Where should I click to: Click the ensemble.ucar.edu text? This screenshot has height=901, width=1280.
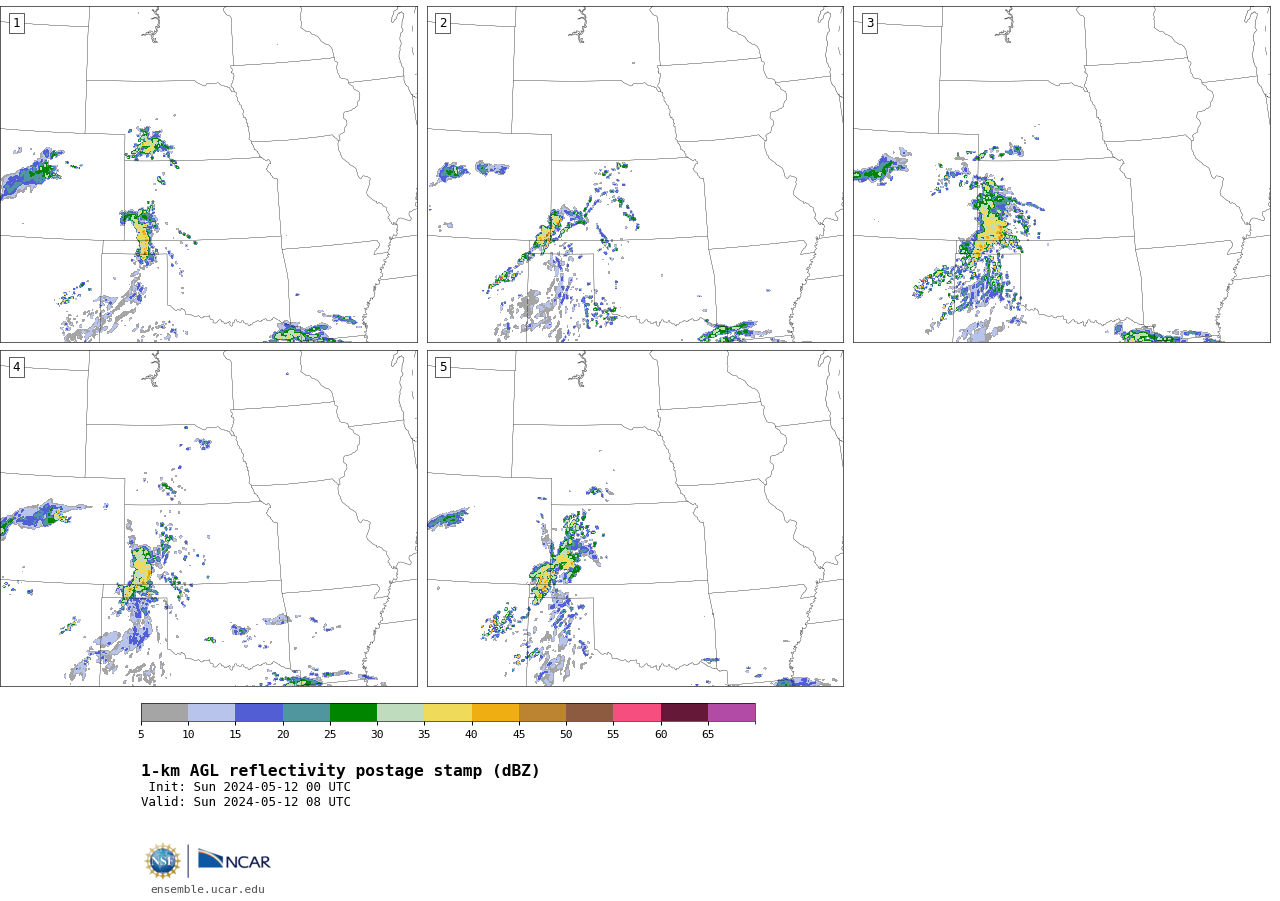coord(208,889)
